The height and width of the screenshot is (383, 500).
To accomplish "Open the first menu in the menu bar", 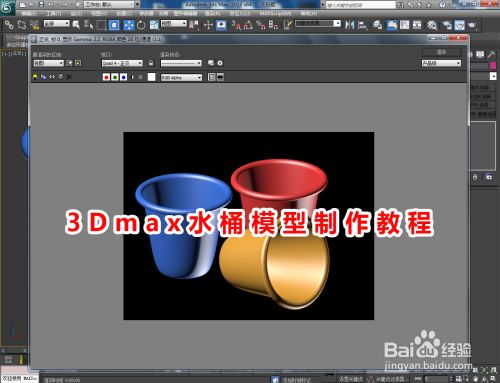I will point(29,13).
